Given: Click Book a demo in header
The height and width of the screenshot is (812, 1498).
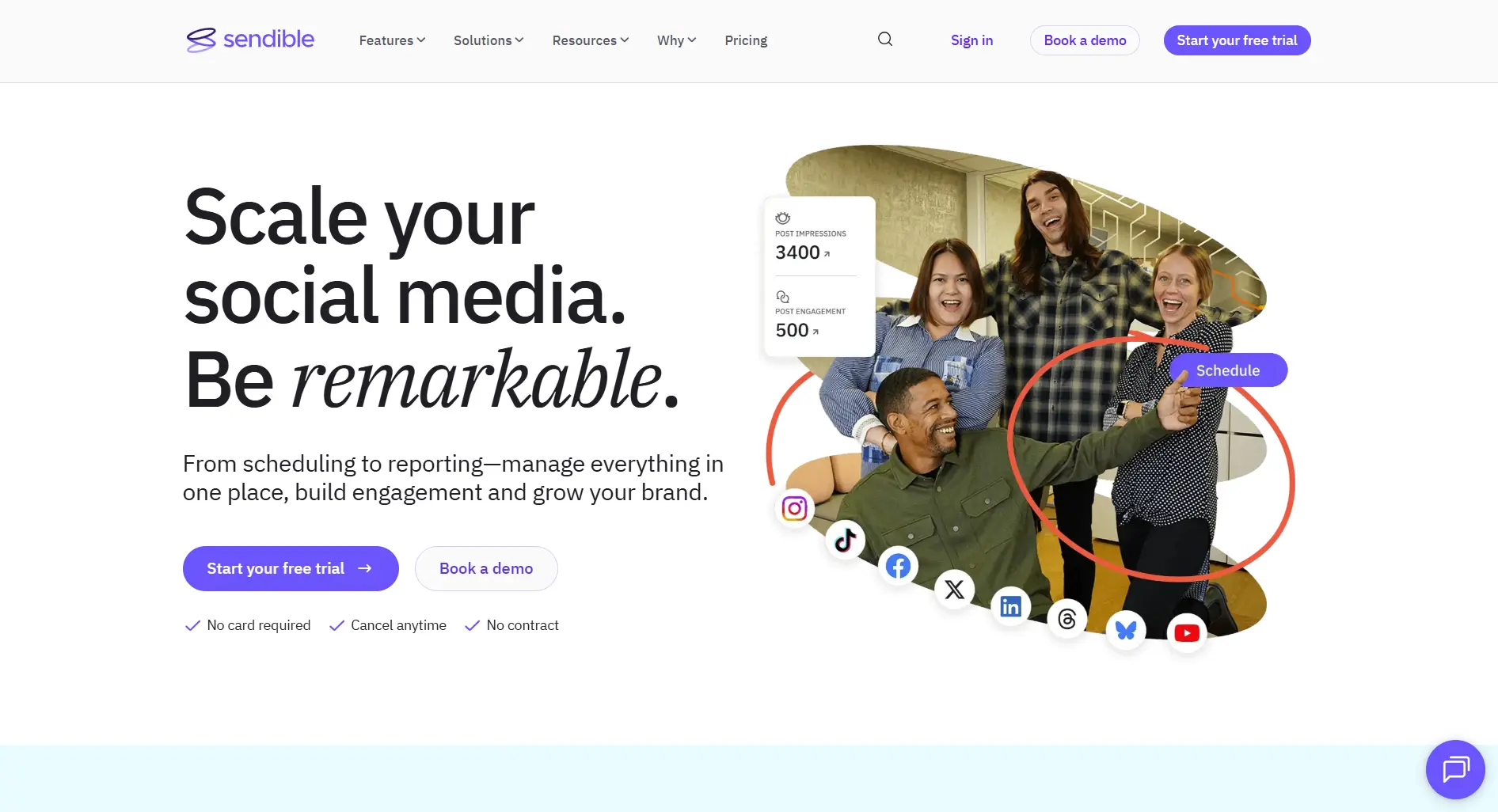Looking at the screenshot, I should coord(1085,40).
